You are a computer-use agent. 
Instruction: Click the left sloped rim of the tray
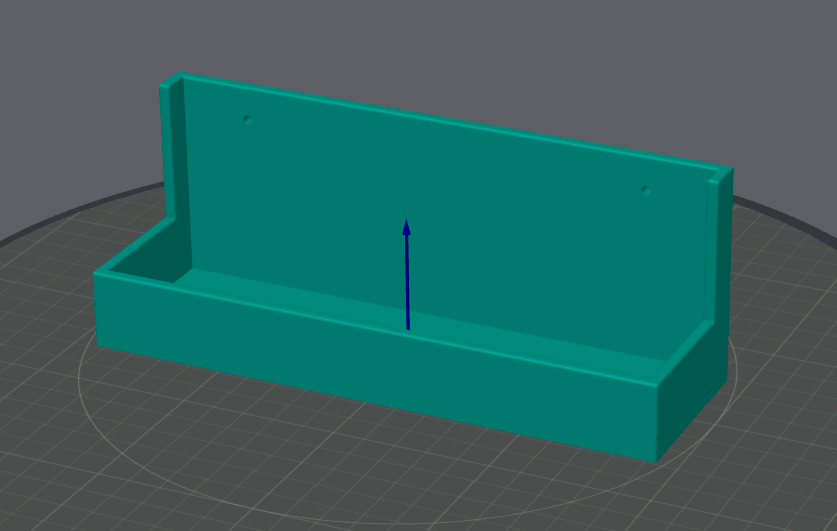(133, 247)
